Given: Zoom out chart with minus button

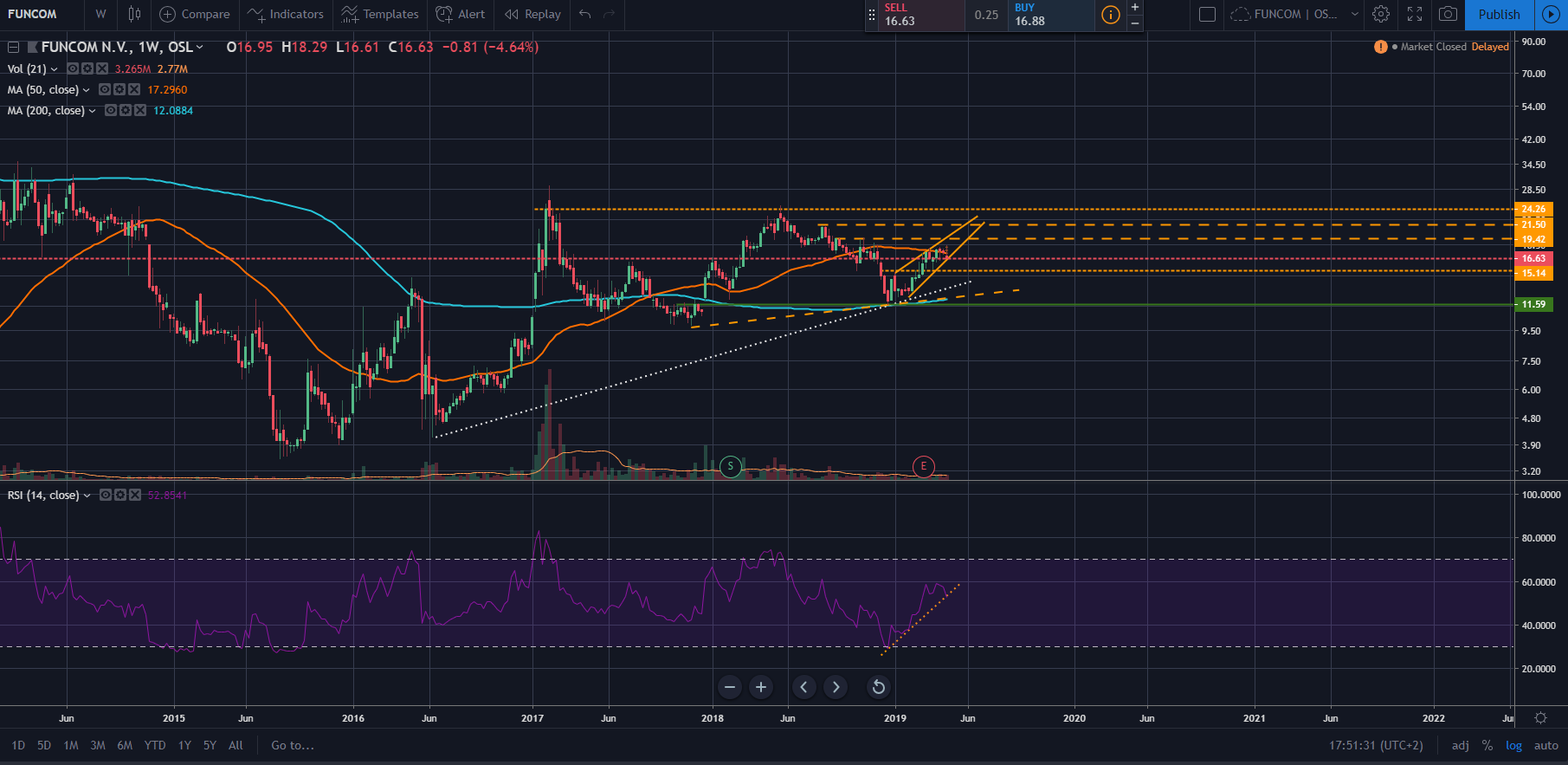Looking at the screenshot, I should [x=730, y=687].
